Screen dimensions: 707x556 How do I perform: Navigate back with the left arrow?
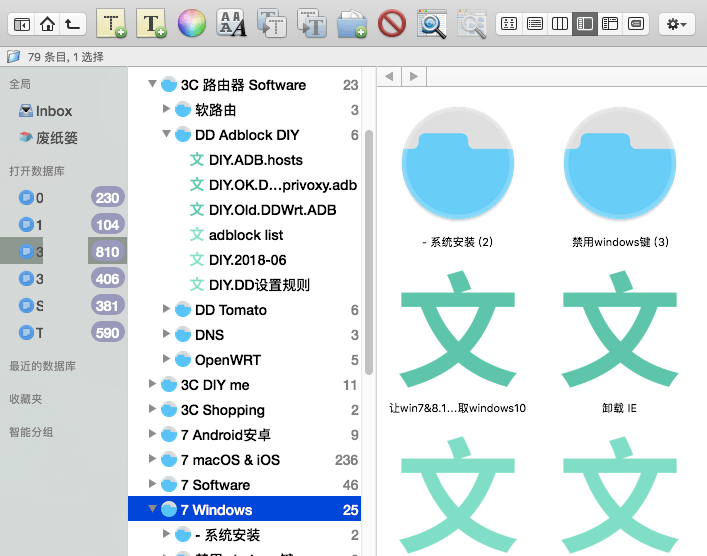pos(389,76)
